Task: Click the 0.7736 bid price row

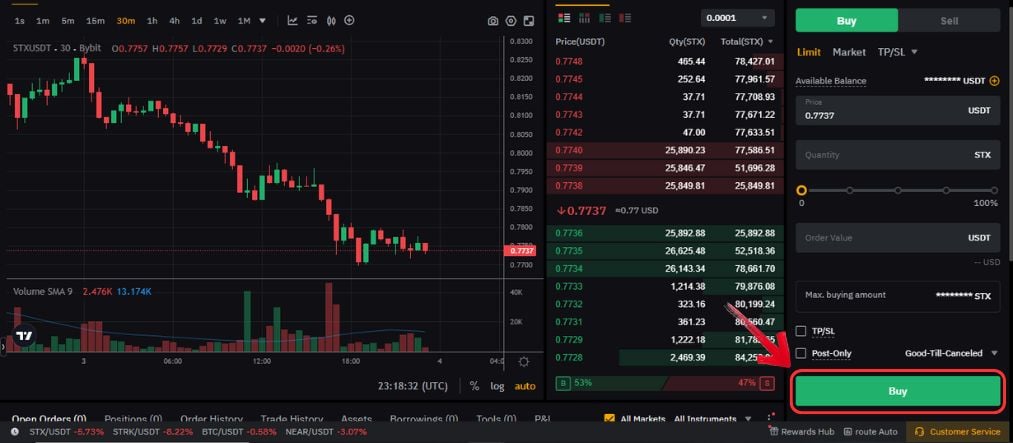Action: pyautogui.click(x=665, y=233)
